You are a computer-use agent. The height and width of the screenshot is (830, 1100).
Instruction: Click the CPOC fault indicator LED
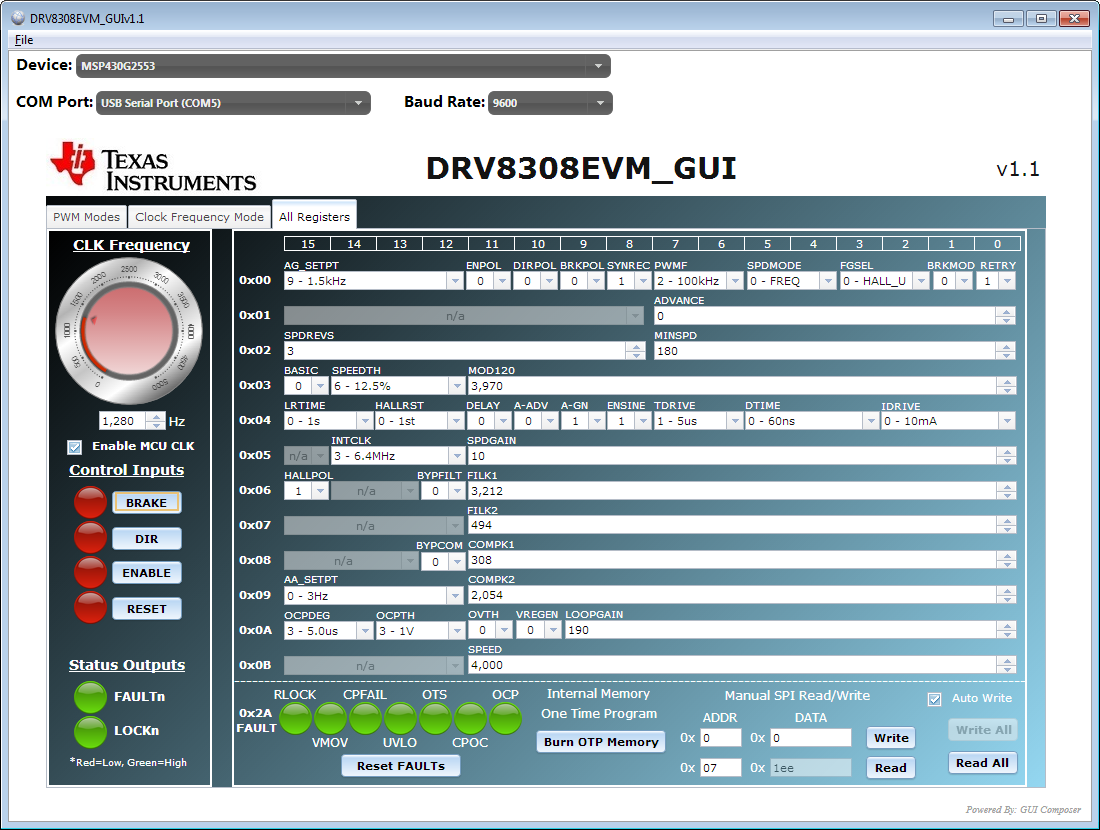click(471, 718)
